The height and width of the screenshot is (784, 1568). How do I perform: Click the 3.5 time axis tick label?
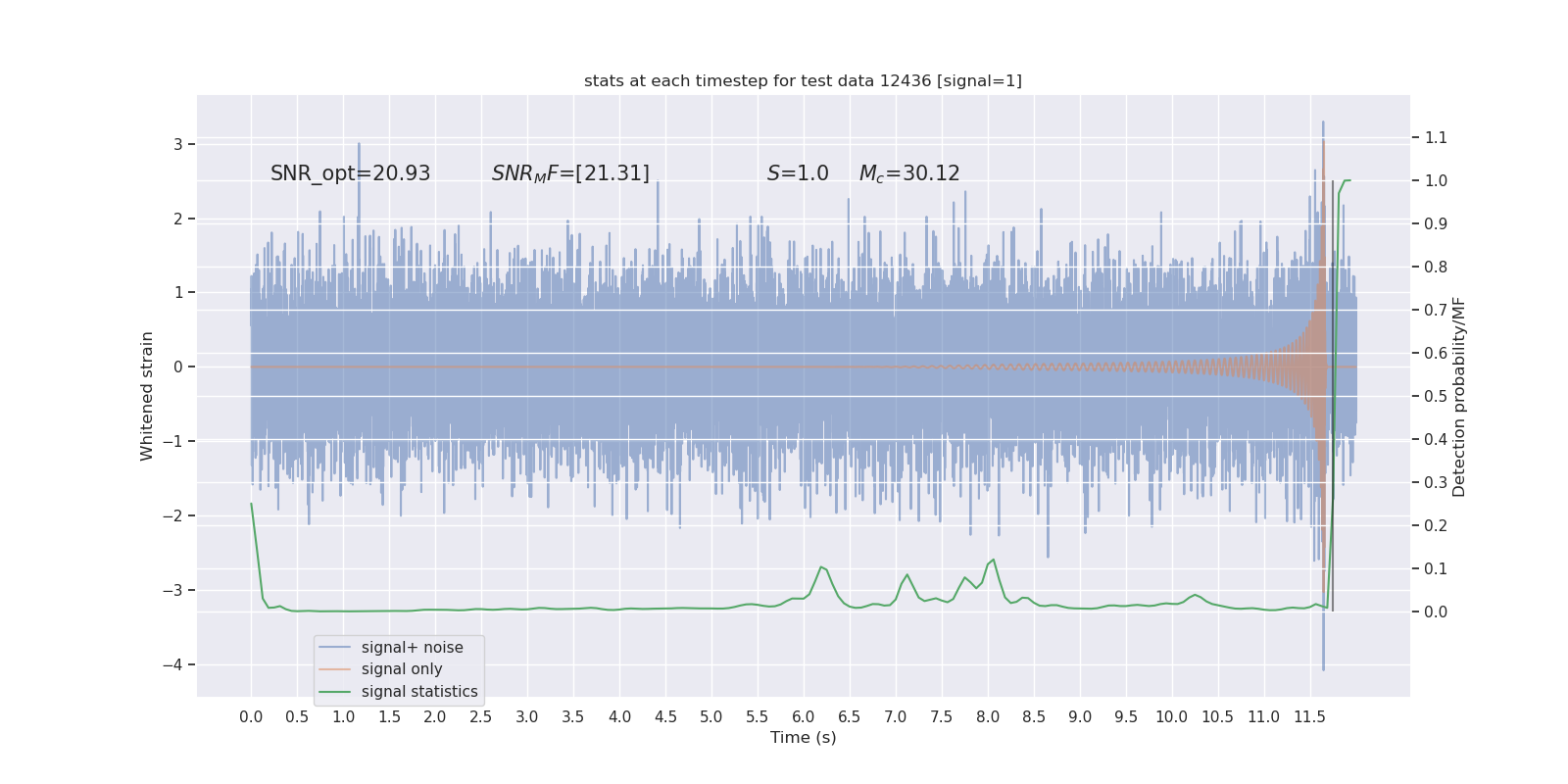click(x=573, y=716)
